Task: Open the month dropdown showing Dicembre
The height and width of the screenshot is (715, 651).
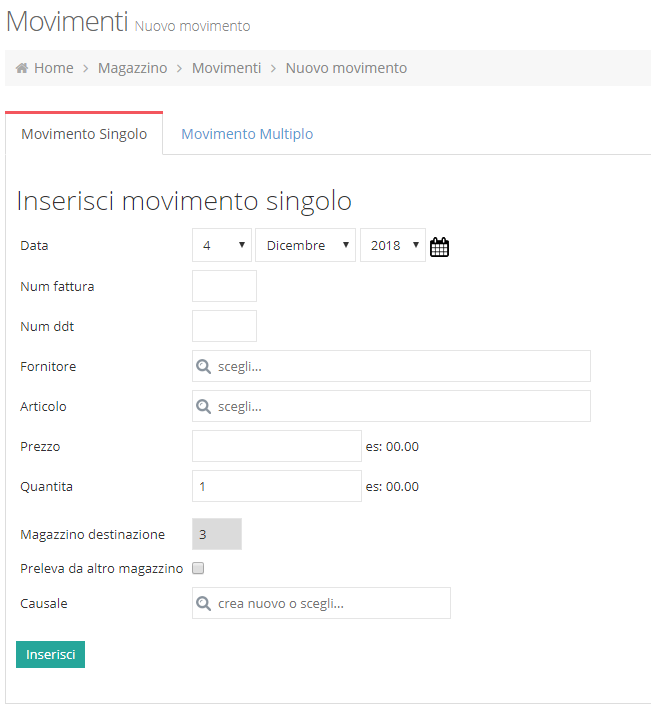Action: pos(305,245)
